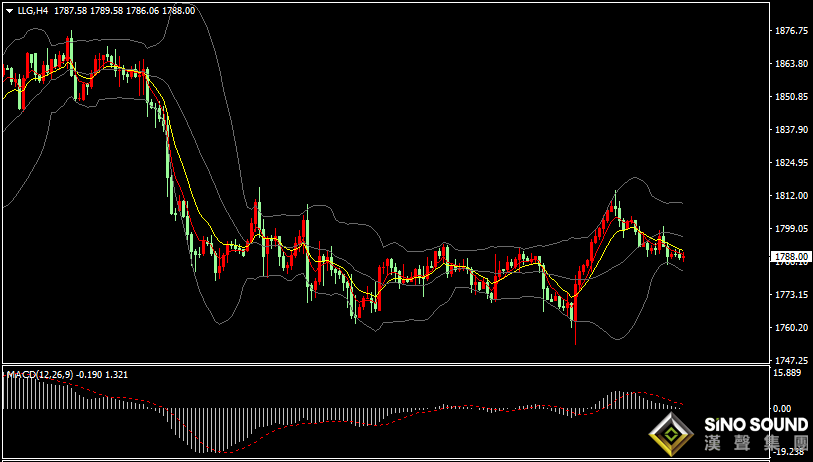Click the MACD(12,26,9) indicator label

pyautogui.click(x=40, y=374)
